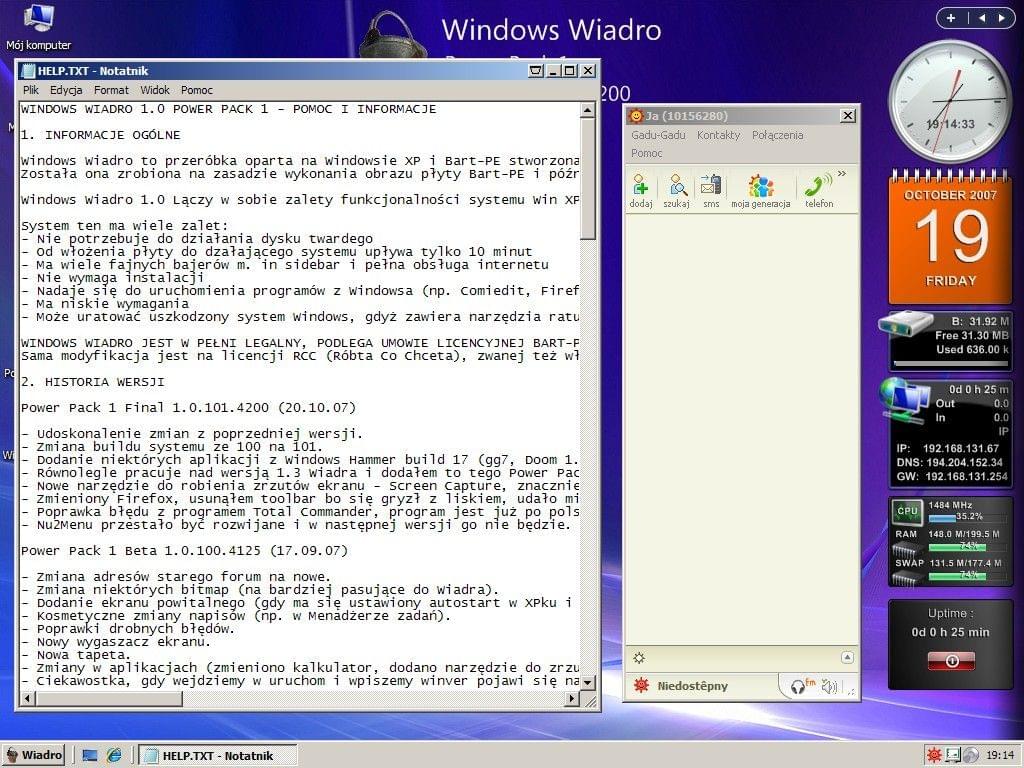Click the RAM usage bar in sidebar

(x=967, y=546)
